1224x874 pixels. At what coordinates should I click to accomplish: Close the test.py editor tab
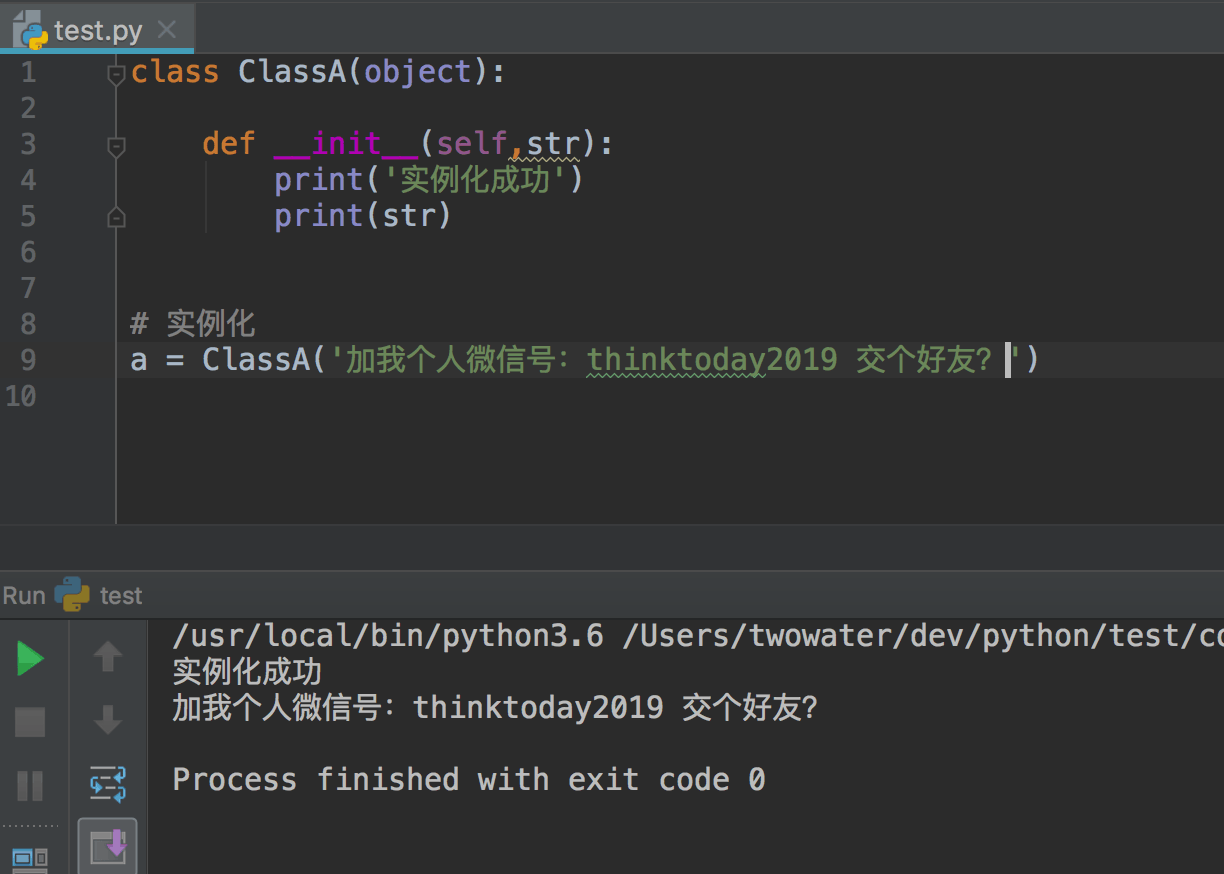(167, 30)
